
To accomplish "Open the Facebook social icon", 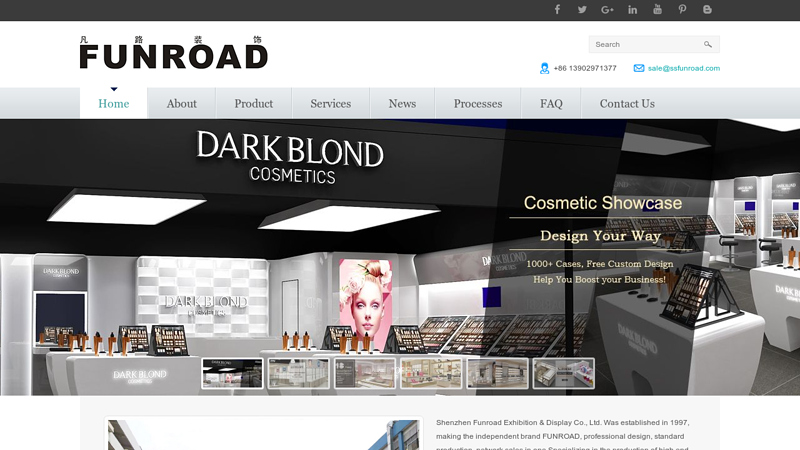I will tap(557, 10).
